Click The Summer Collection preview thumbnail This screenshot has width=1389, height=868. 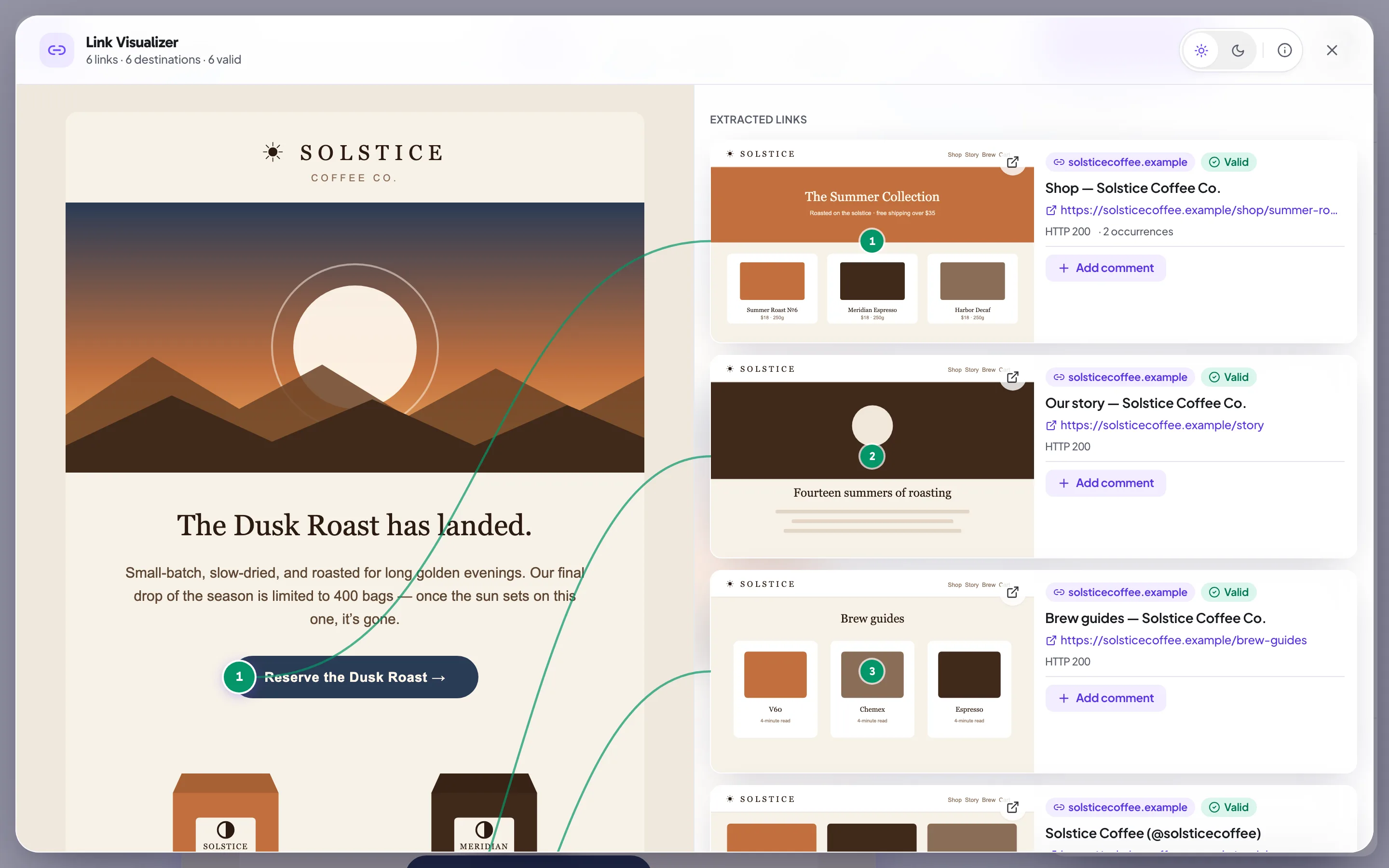point(872,241)
